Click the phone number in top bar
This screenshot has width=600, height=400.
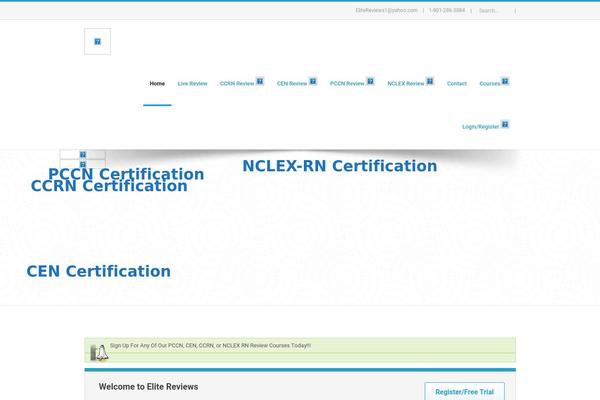pos(447,10)
